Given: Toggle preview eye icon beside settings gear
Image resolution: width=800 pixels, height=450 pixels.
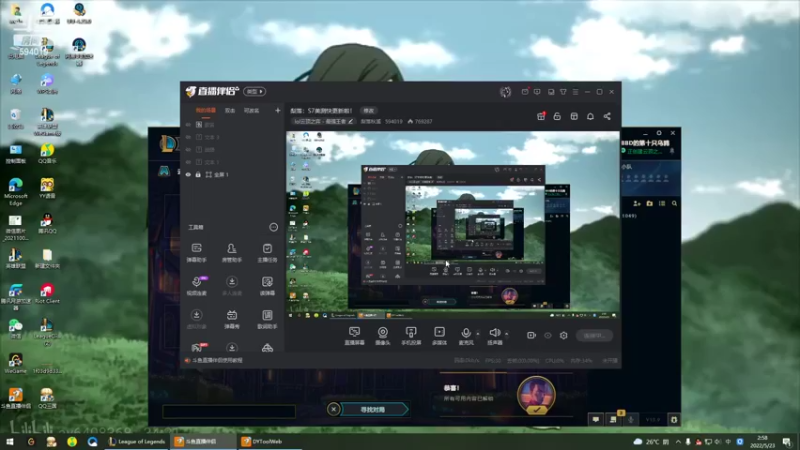Looking at the screenshot, I should 547,335.
